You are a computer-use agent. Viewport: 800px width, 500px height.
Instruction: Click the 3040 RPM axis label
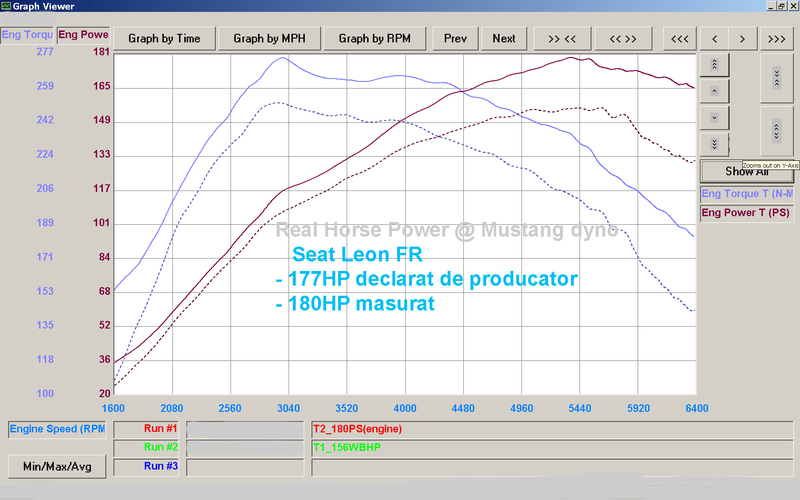pos(288,408)
